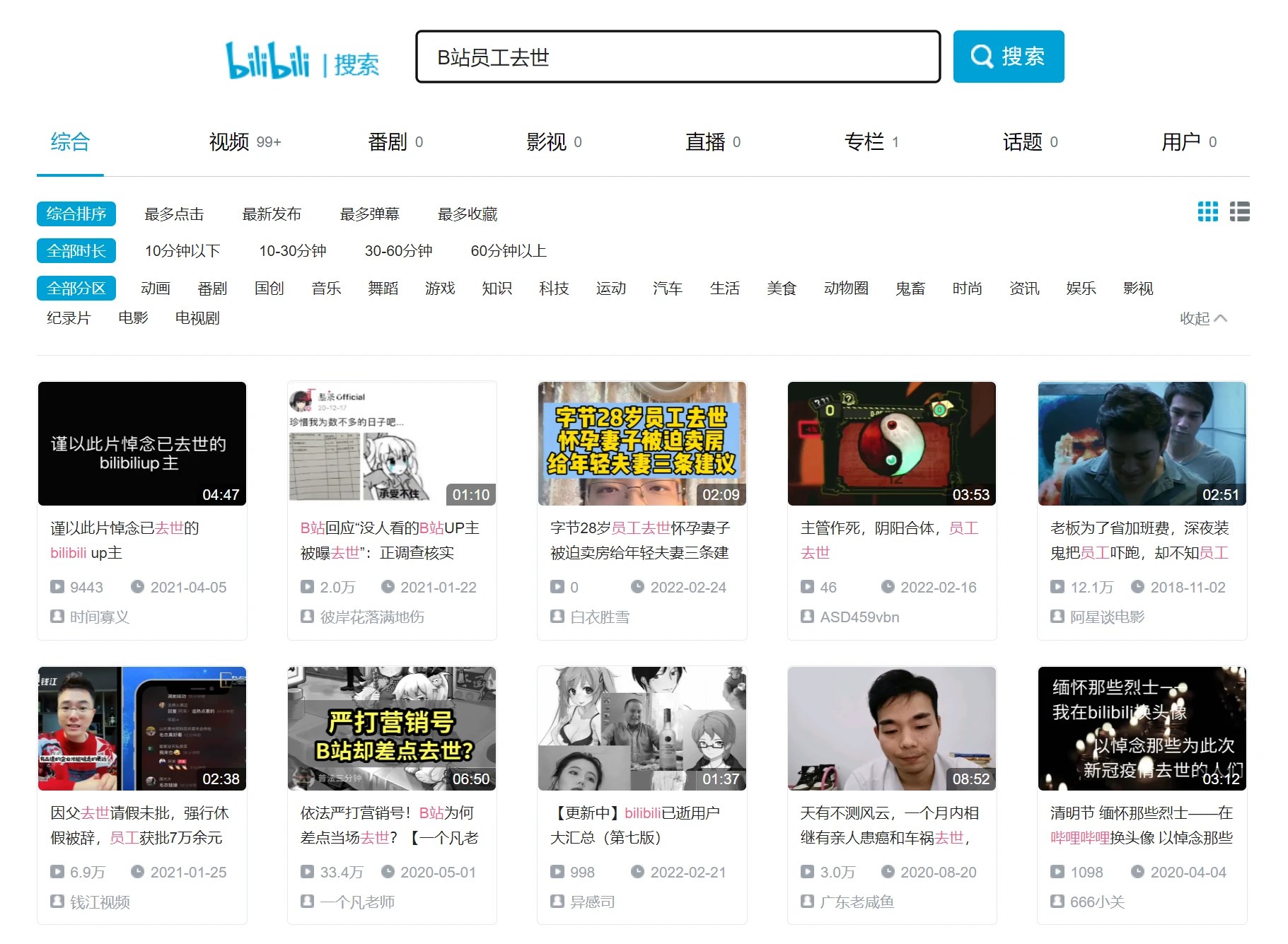Open the 话题 tab
The image size is (1288, 944).
(1031, 142)
